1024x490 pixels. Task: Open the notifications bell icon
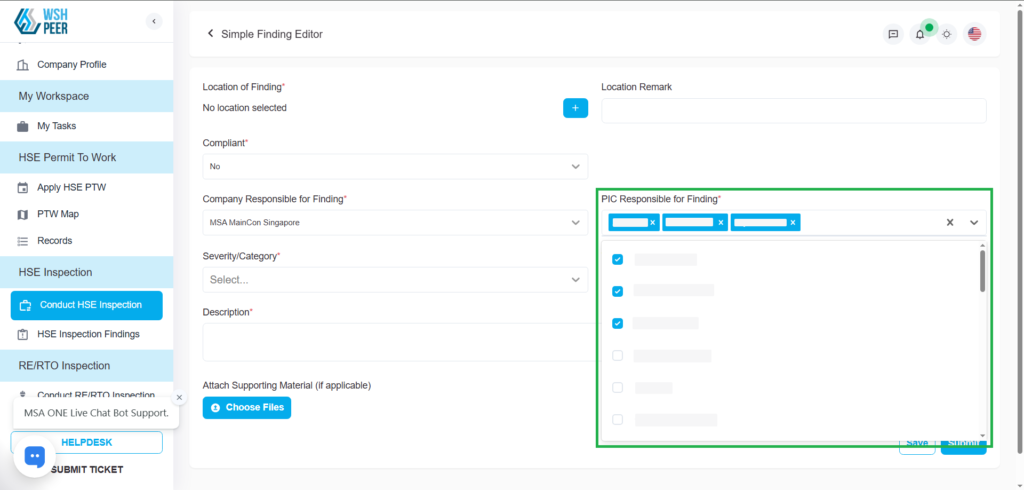coord(920,34)
